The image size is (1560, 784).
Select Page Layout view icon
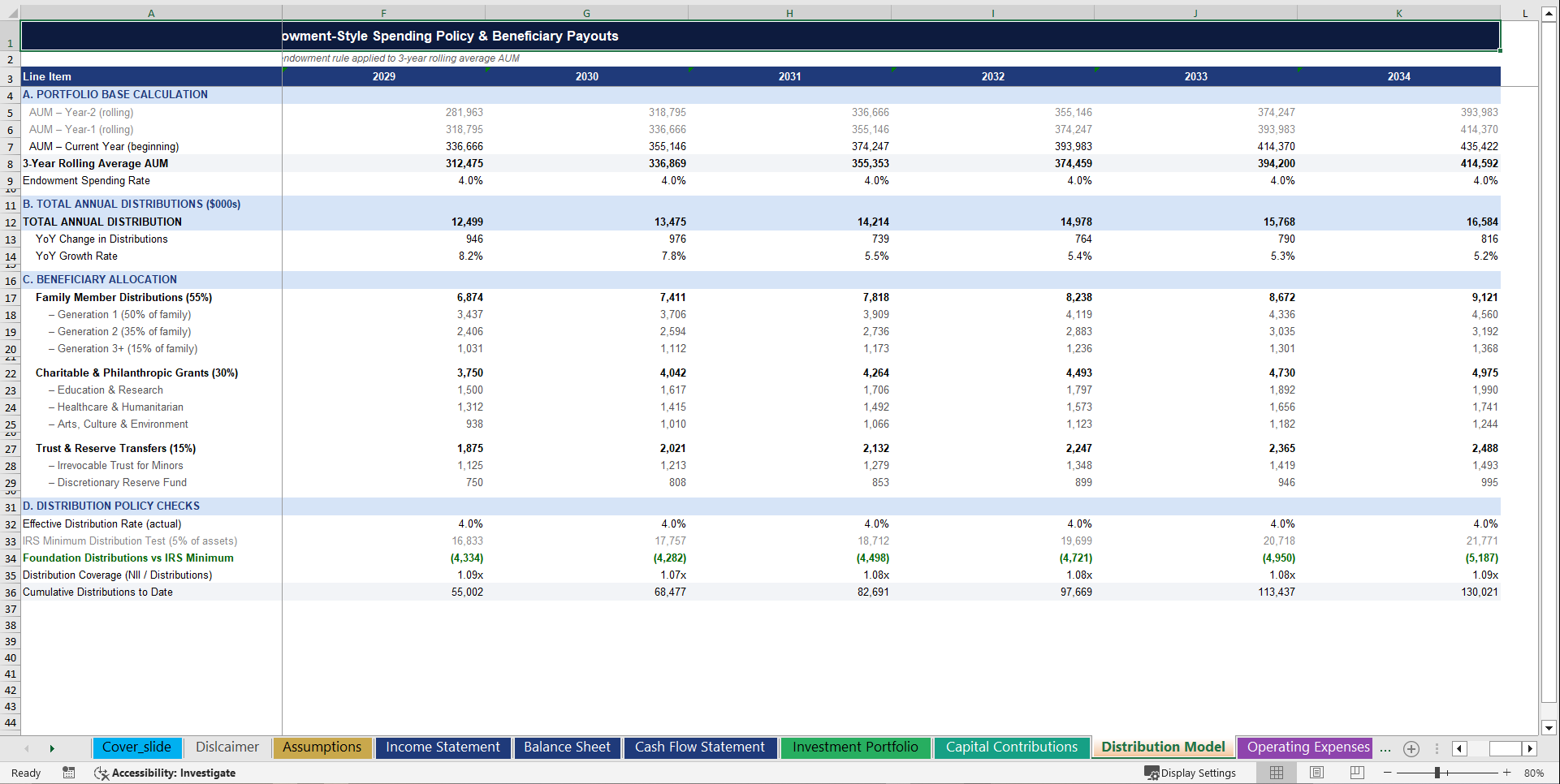coord(1316,773)
